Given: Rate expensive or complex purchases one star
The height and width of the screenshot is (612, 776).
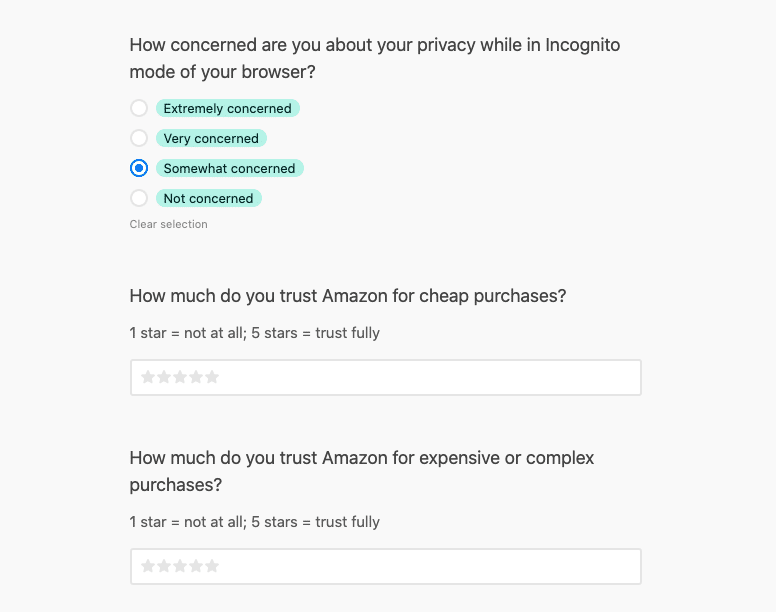Looking at the screenshot, I should [148, 566].
